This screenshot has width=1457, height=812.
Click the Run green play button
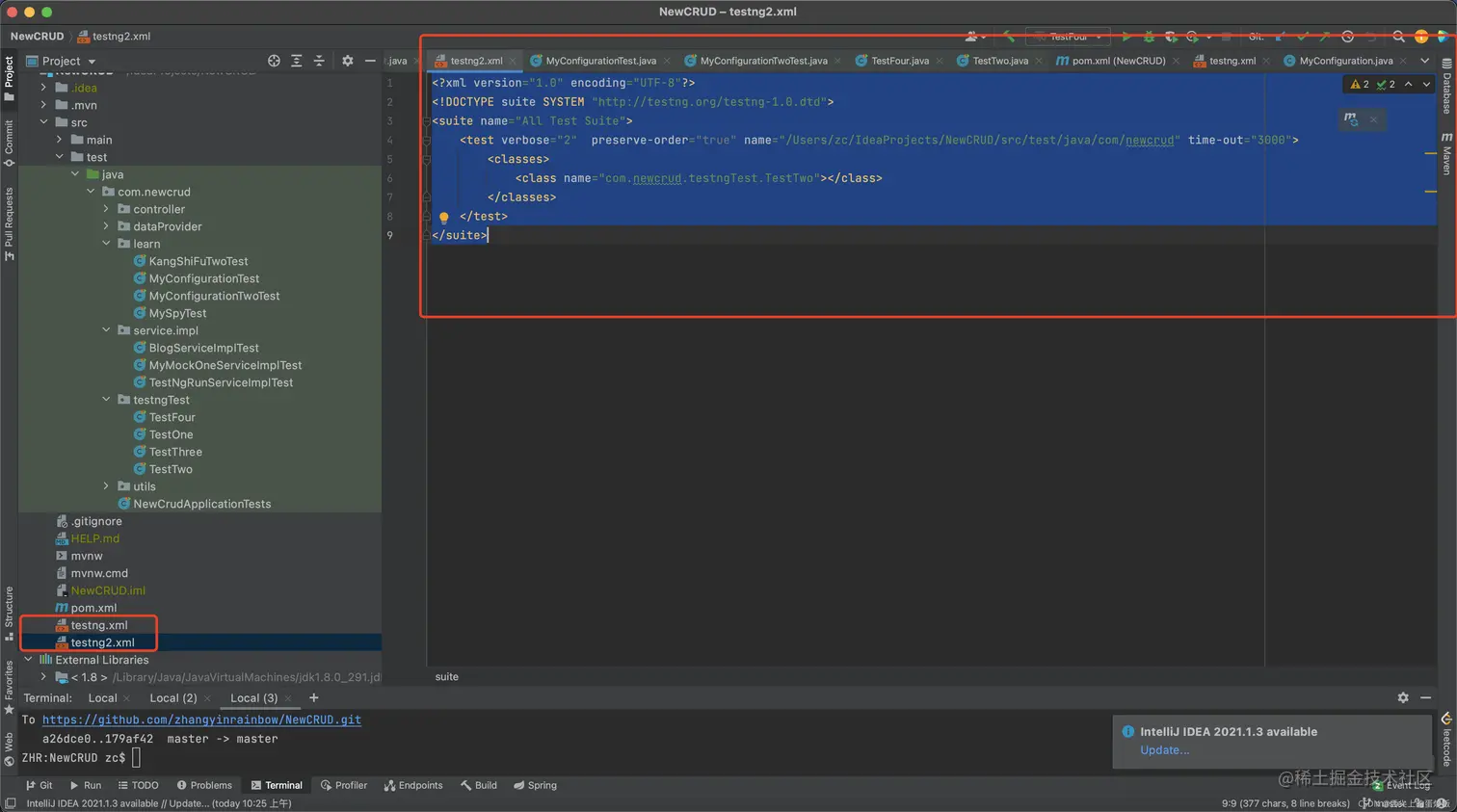coord(1126,37)
